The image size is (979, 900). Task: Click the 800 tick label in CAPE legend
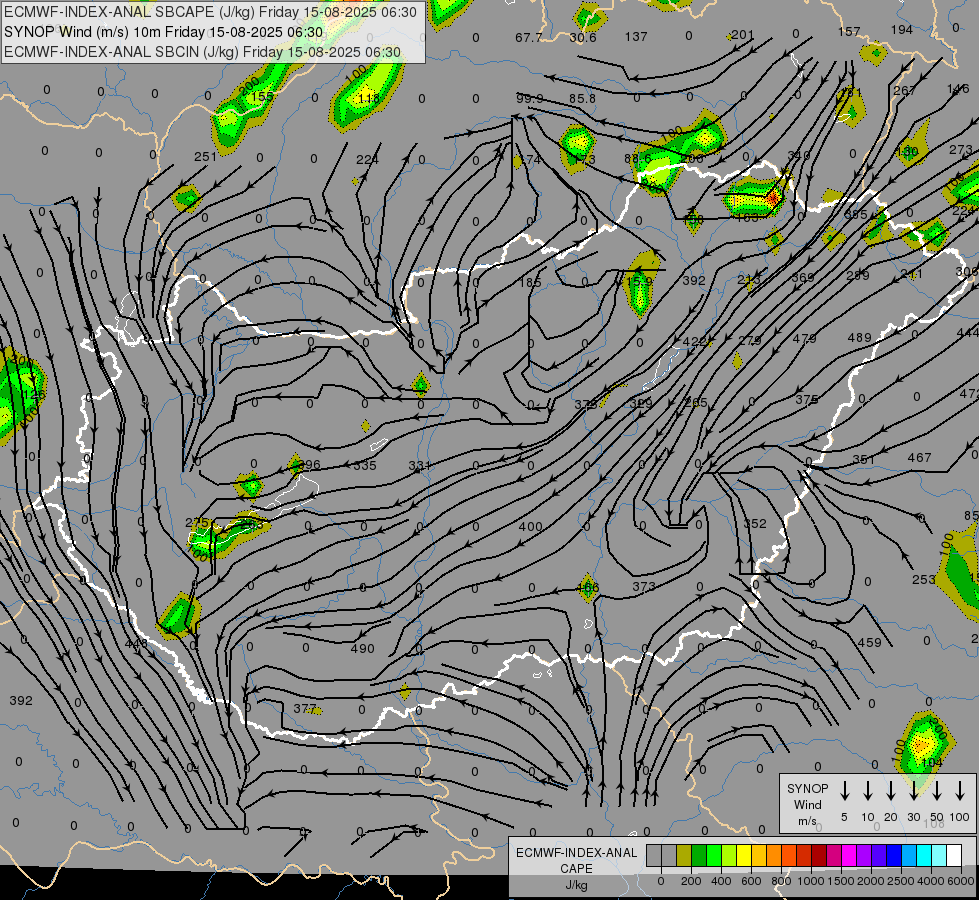pyautogui.click(x=781, y=881)
